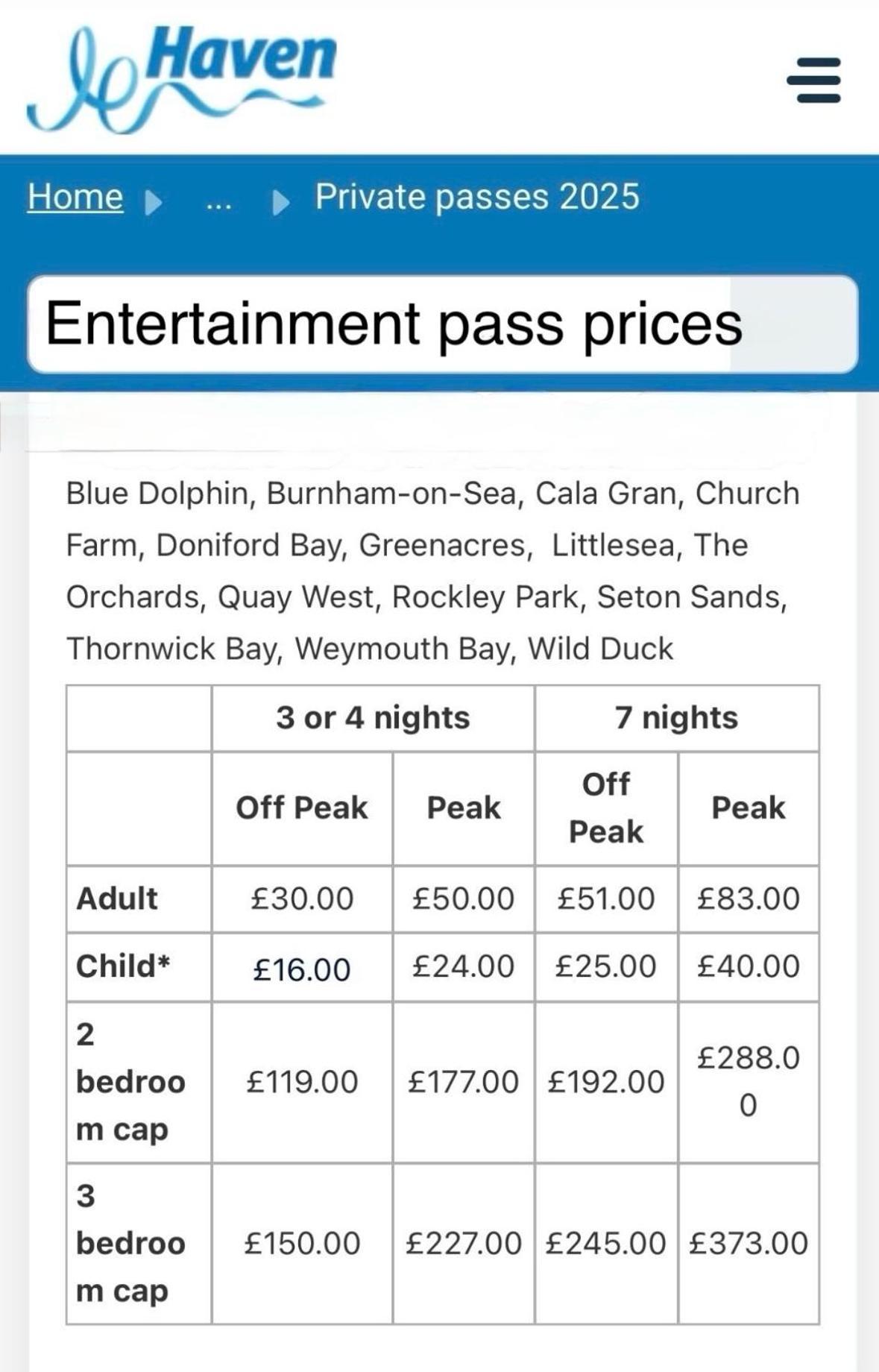Click the £83.00 adult 7 nights peak price

748,898
